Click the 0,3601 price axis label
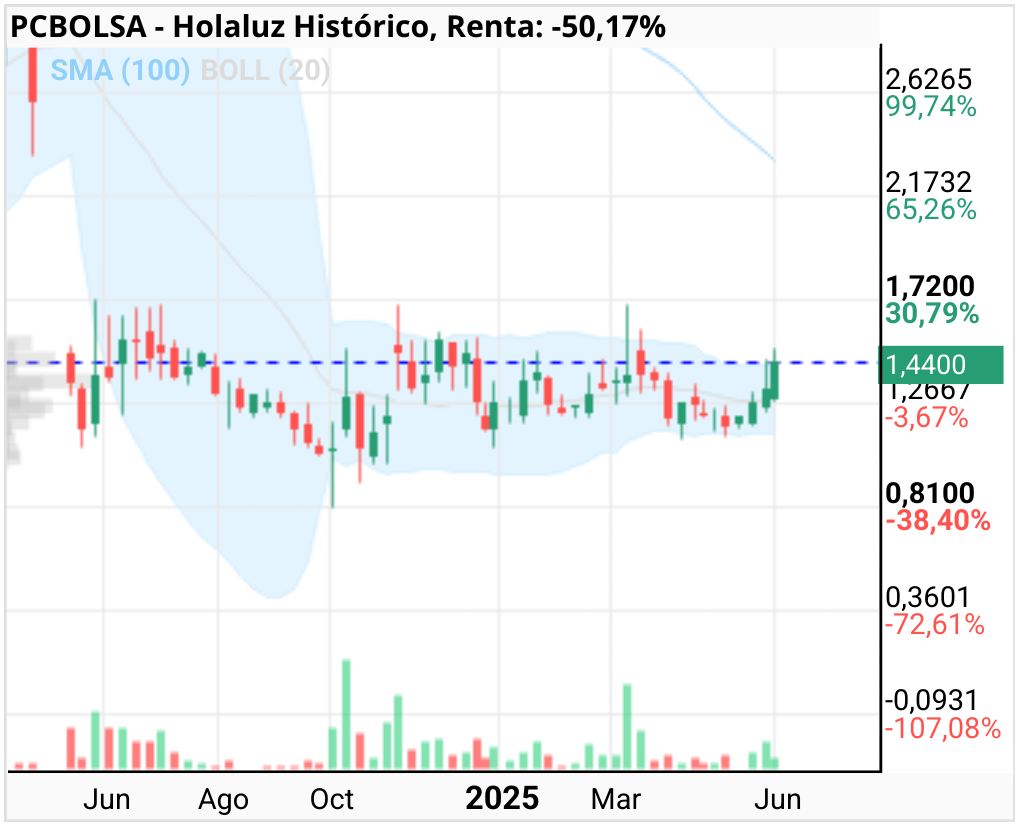The width and height of the screenshot is (1019, 826). 927,597
